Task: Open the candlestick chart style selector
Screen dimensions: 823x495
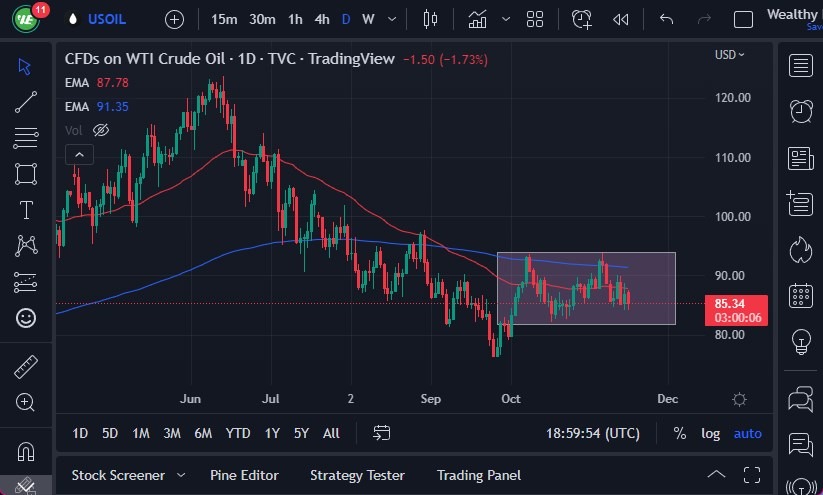Action: [431, 19]
